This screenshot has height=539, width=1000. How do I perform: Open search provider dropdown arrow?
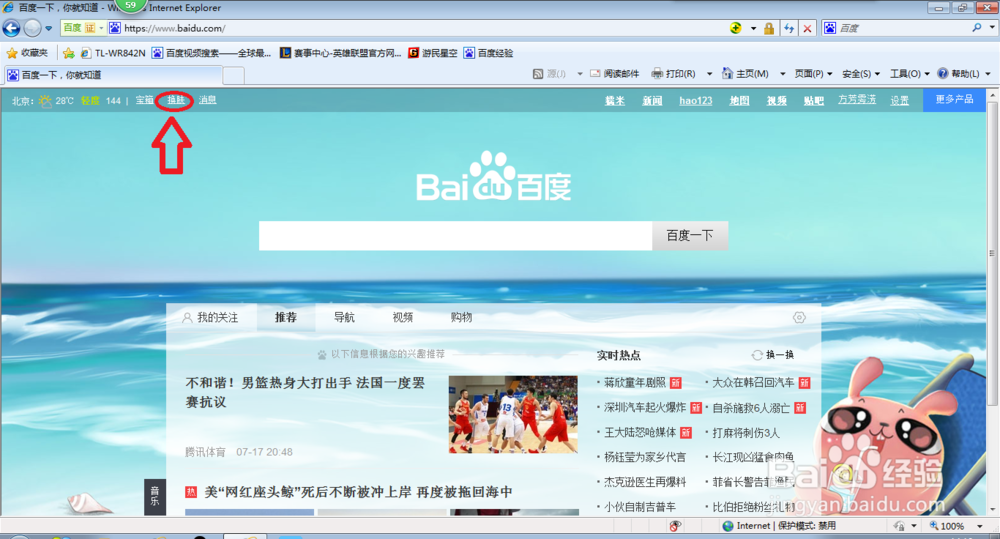click(x=992, y=27)
